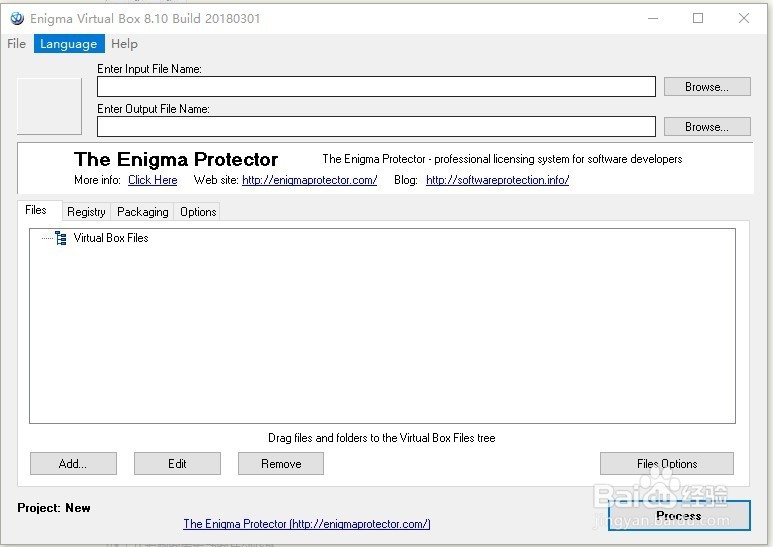Click the Enigma Virtual Box title bar icon

tap(17, 18)
